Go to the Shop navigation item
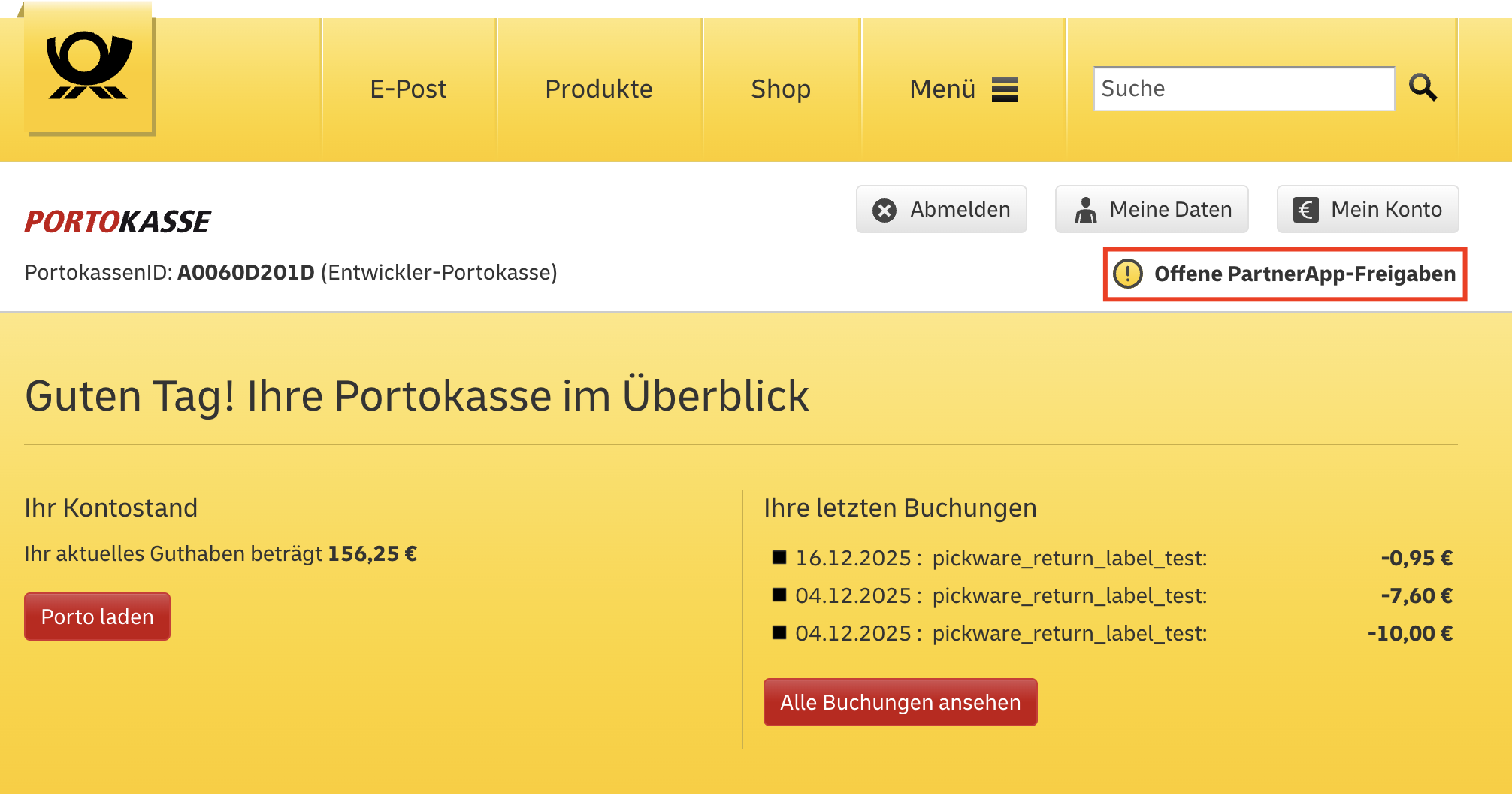 point(780,89)
